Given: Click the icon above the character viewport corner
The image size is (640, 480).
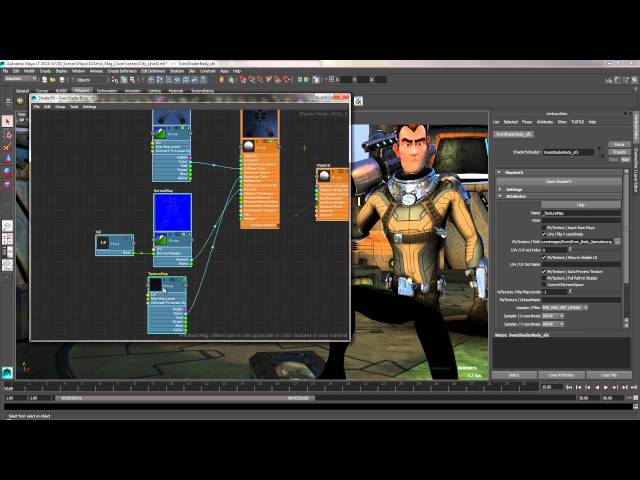Looking at the screenshot, I should (x=358, y=101).
